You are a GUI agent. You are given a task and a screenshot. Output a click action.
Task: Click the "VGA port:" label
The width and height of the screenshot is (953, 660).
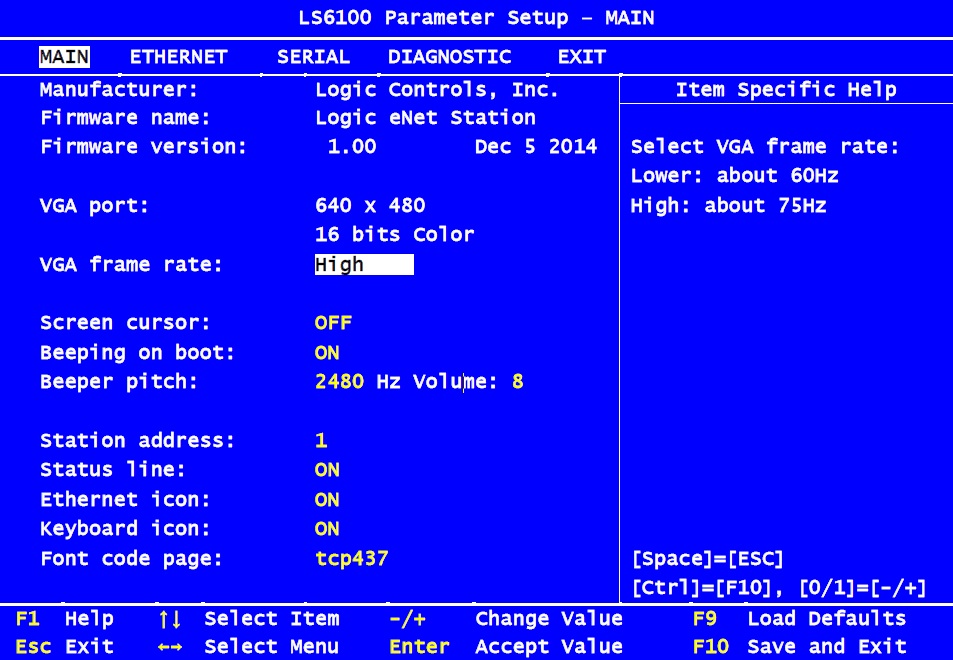94,205
